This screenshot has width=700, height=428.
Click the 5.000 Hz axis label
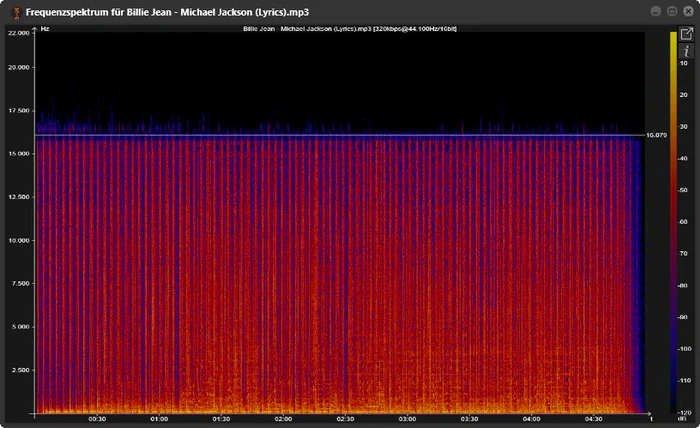pos(20,327)
